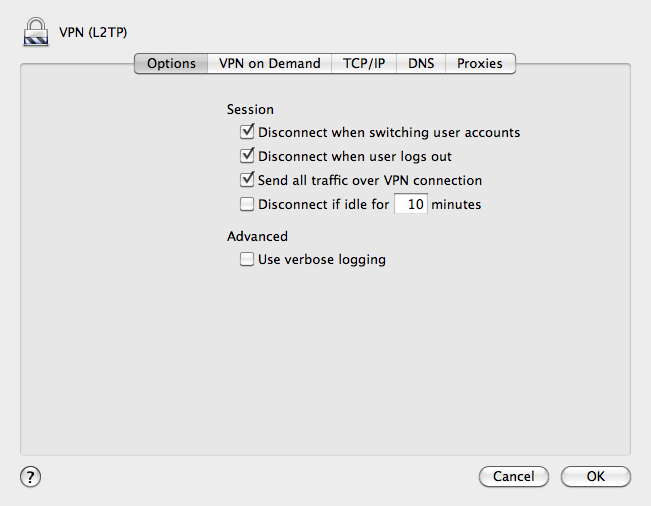This screenshot has height=506, width=651.
Task: Open help with the question mark button
Action: pyautogui.click(x=30, y=476)
